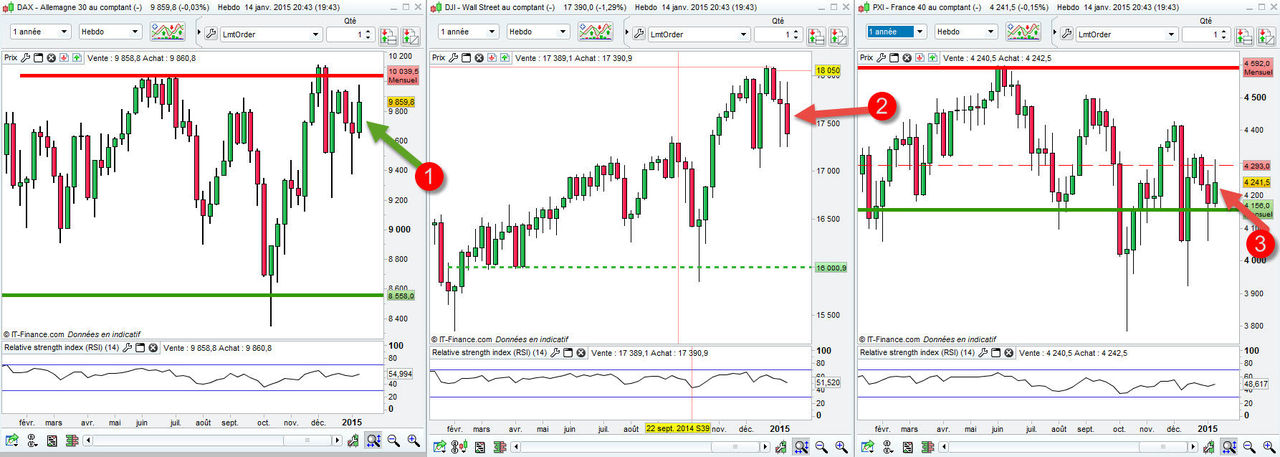This screenshot has height=457, width=1280.
Task: Open indicators button in PXI window
Action: [x=1024, y=31]
